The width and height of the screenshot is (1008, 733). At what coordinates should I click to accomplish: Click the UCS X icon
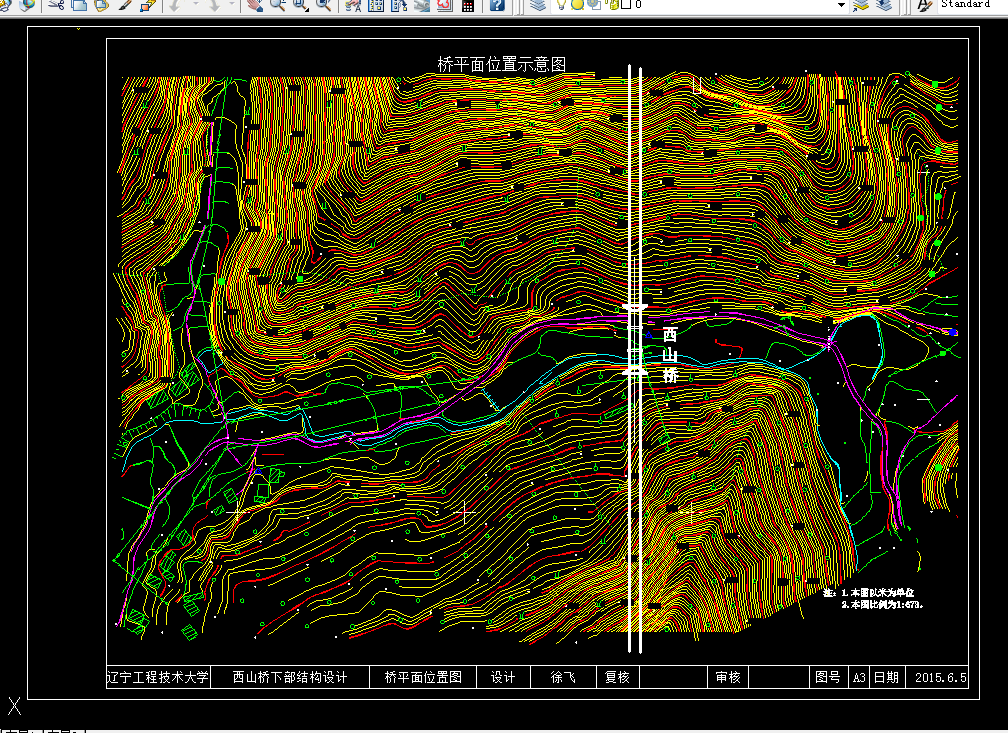point(14,706)
